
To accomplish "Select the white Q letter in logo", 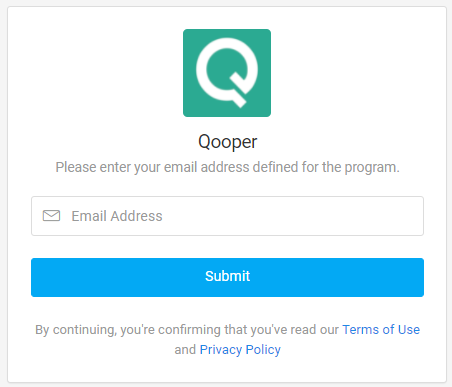I will 227,72.
